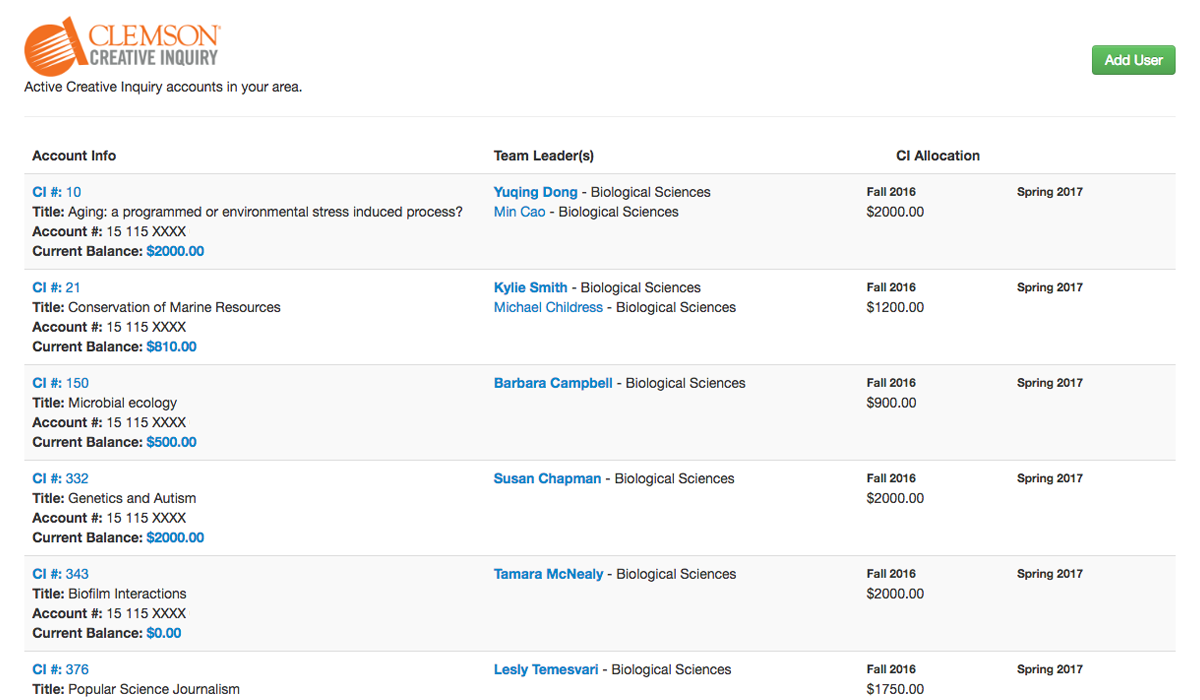The width and height of the screenshot is (1200, 700).
Task: Open Barbara Campbell's profile
Action: click(x=552, y=382)
